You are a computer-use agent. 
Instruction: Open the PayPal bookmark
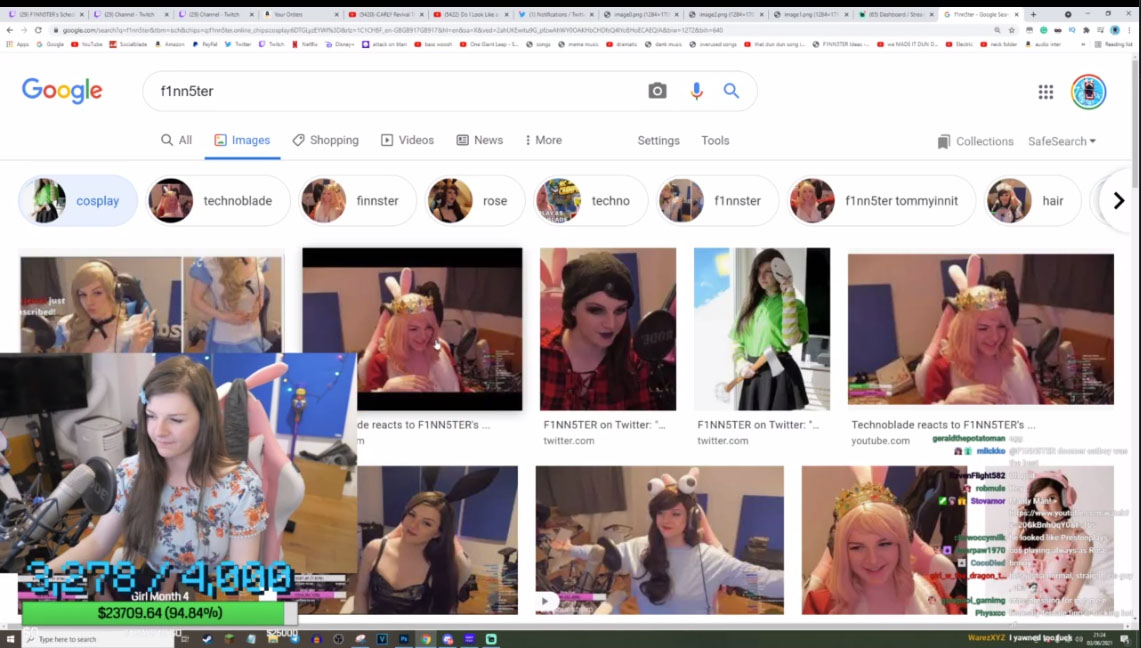pyautogui.click(x=204, y=44)
